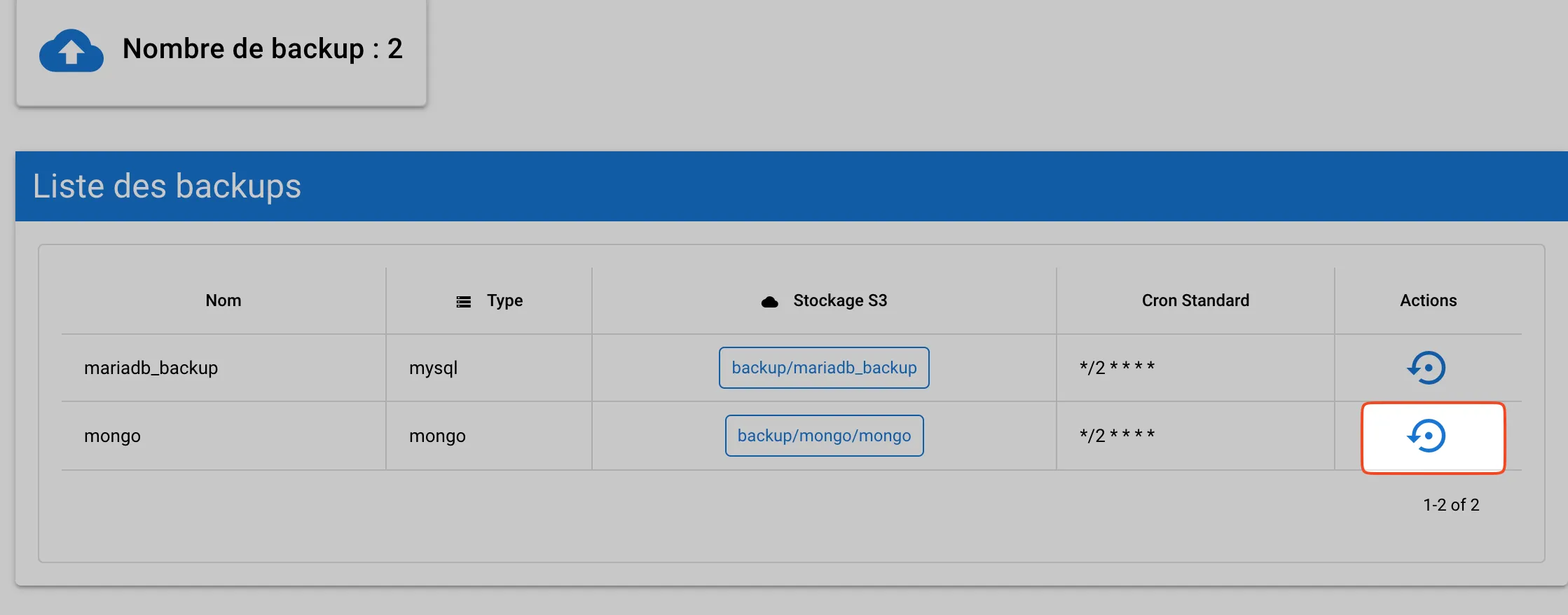Click the cloud icon in the Stockage S3 header
This screenshot has height=615, width=1568.
point(769,301)
